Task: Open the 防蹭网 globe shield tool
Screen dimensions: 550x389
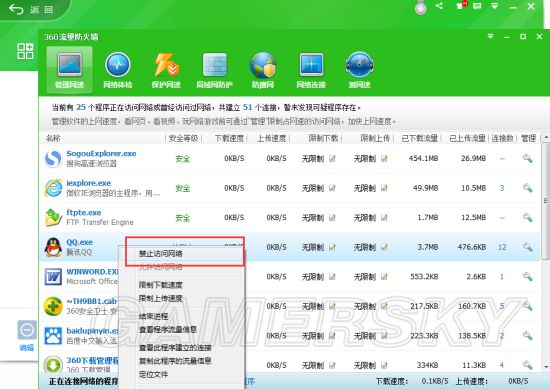Action: click(263, 70)
